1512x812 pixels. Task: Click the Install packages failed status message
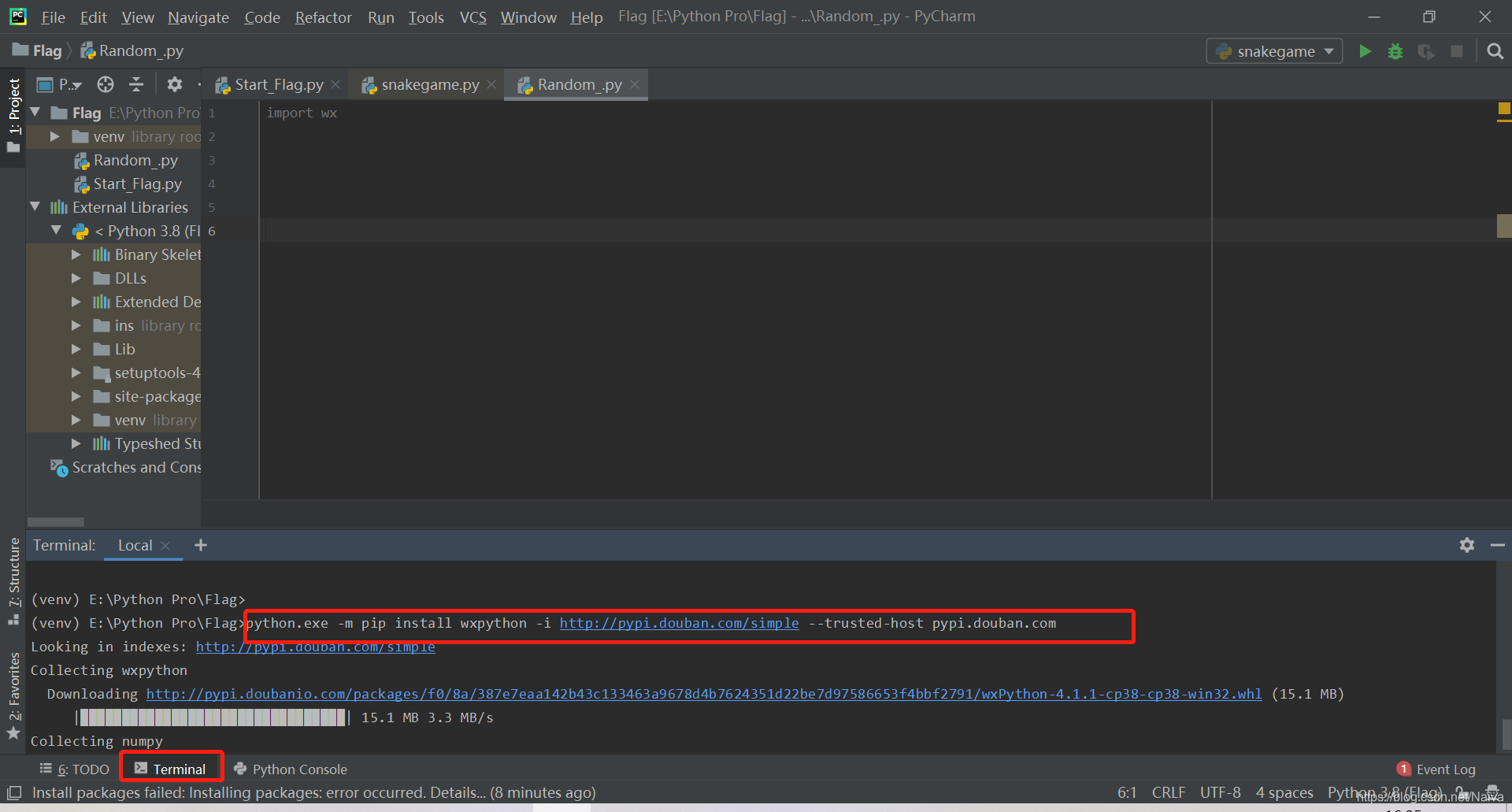pyautogui.click(x=313, y=792)
